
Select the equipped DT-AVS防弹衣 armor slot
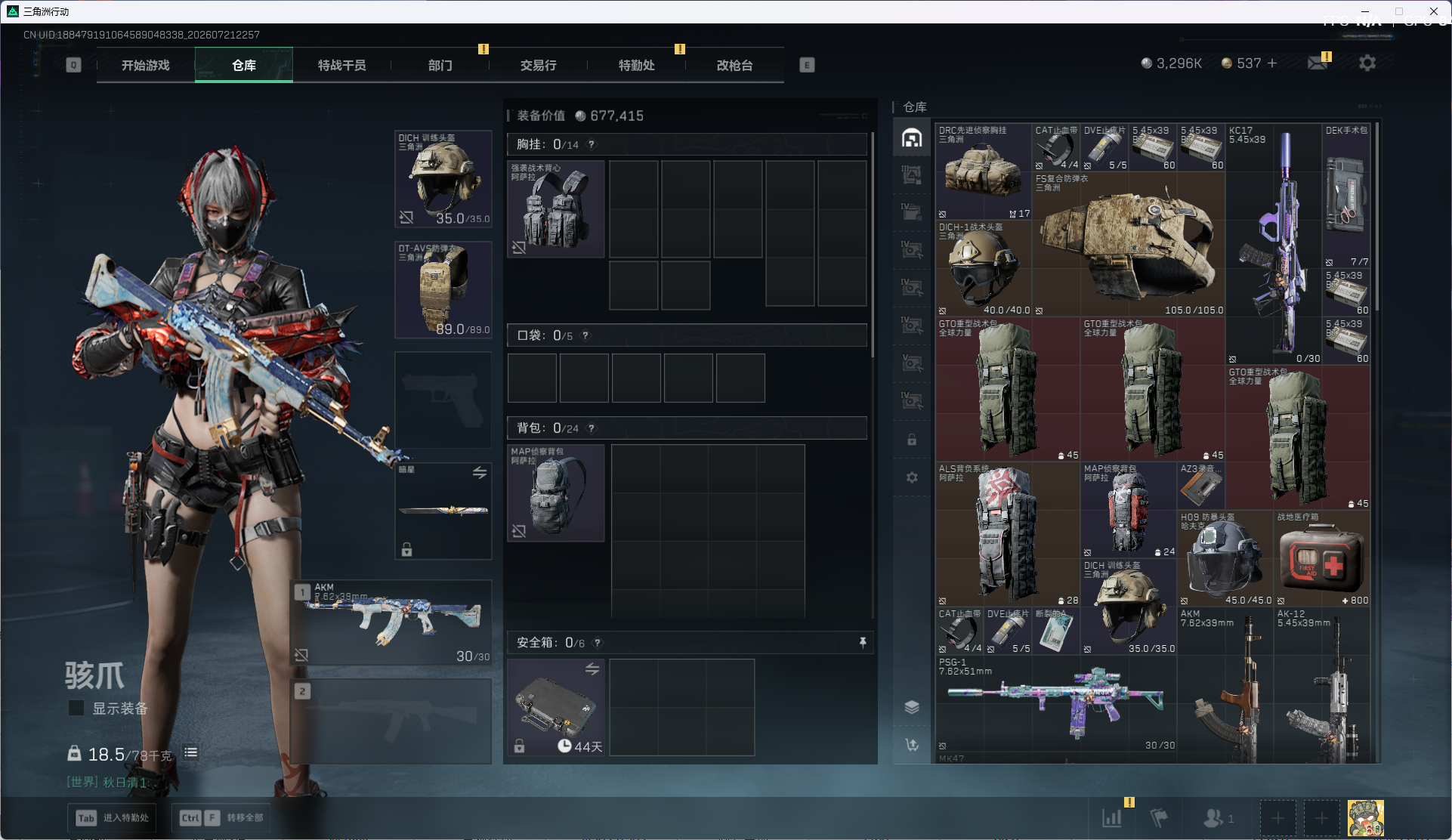pyautogui.click(x=443, y=290)
